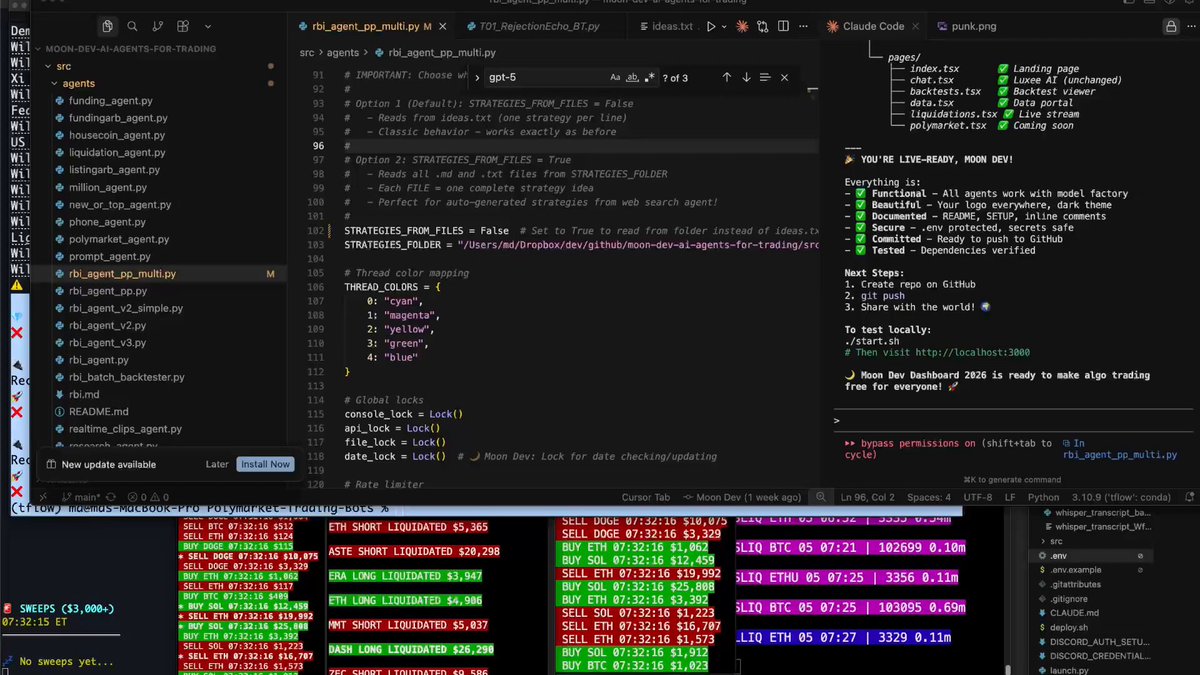
Task: Go to next match in find widget
Action: click(746, 77)
